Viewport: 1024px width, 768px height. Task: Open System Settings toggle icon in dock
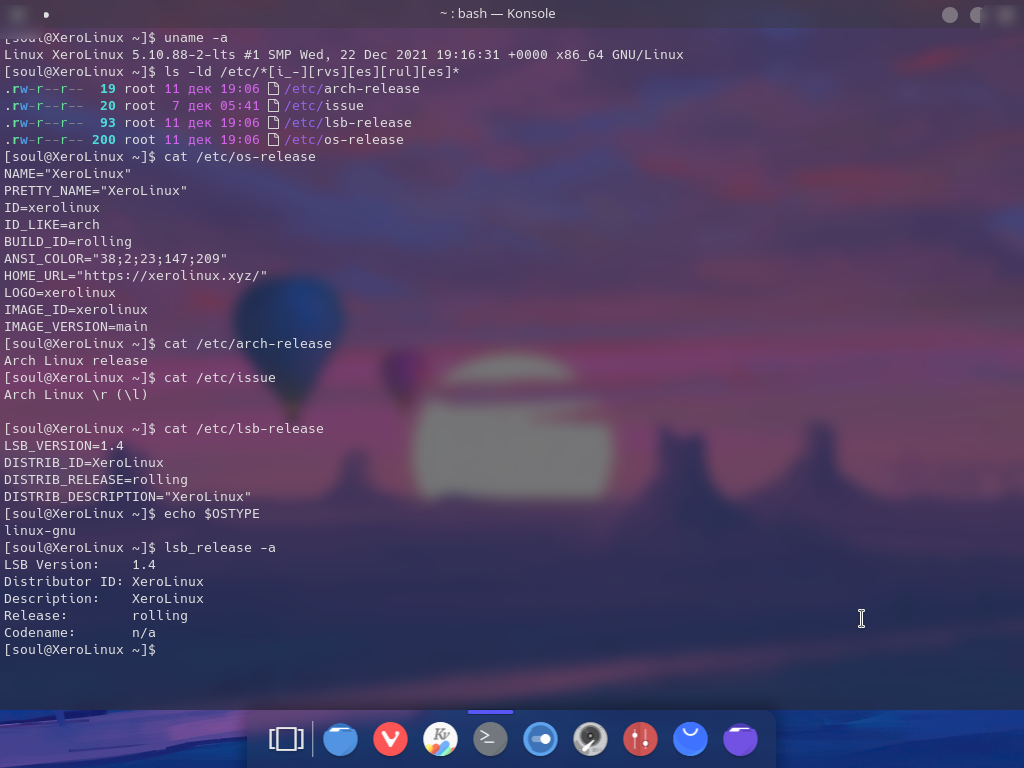coord(540,739)
